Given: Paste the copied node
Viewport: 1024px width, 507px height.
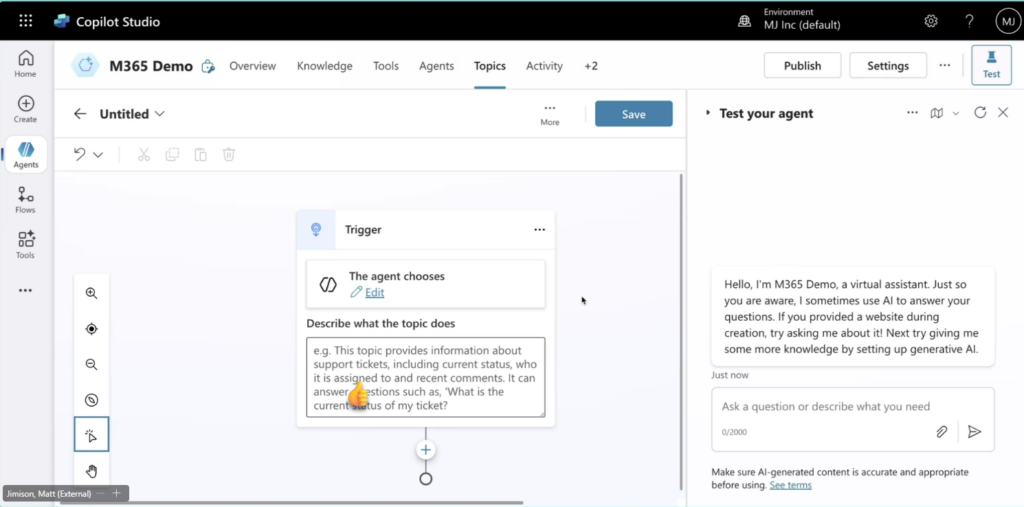Looking at the screenshot, I should click(200, 154).
